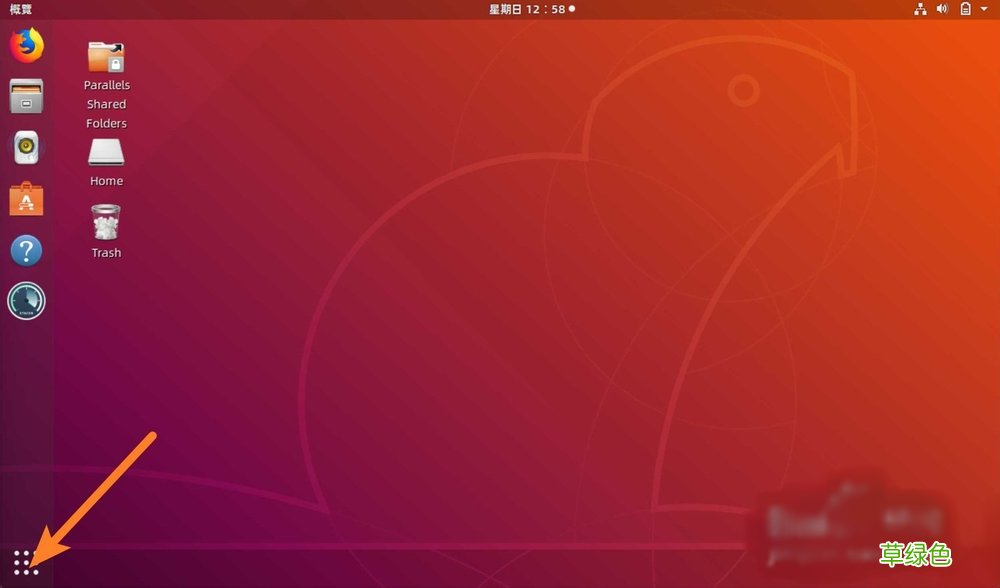
Task: Open the sound menu from the volume icon
Action: (x=941, y=9)
